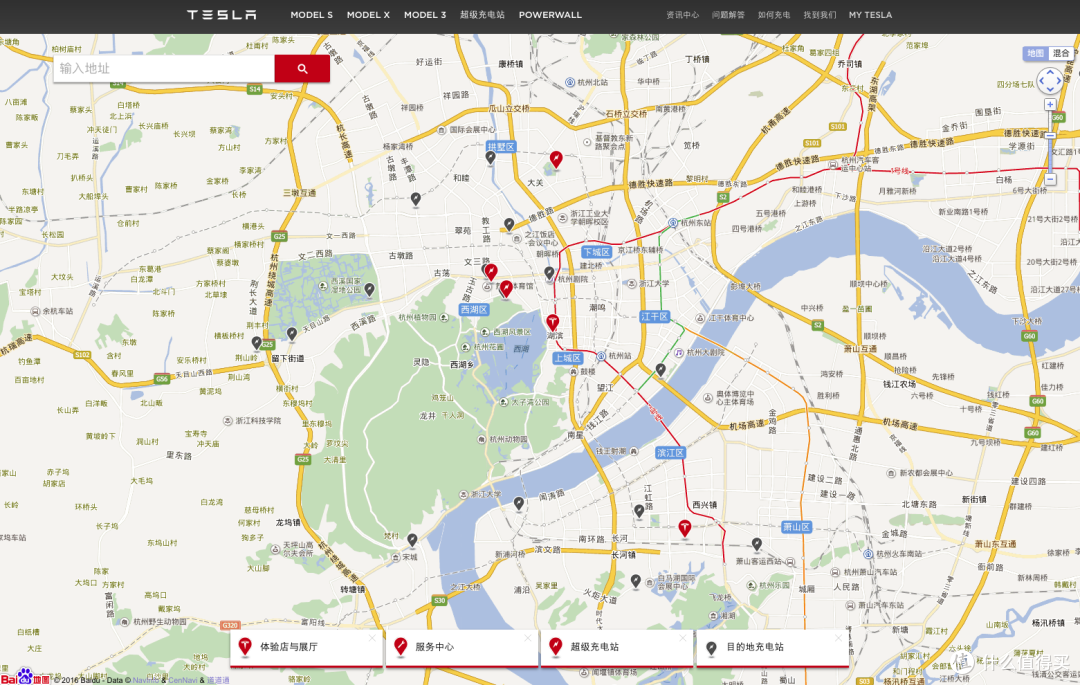Zoom out with the bottom minus button
The image size is (1080, 685).
point(1050,179)
